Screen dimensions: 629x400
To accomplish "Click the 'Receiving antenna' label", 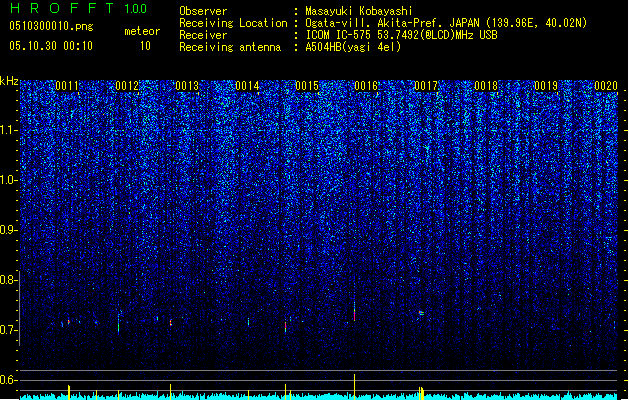I will click(230, 47).
